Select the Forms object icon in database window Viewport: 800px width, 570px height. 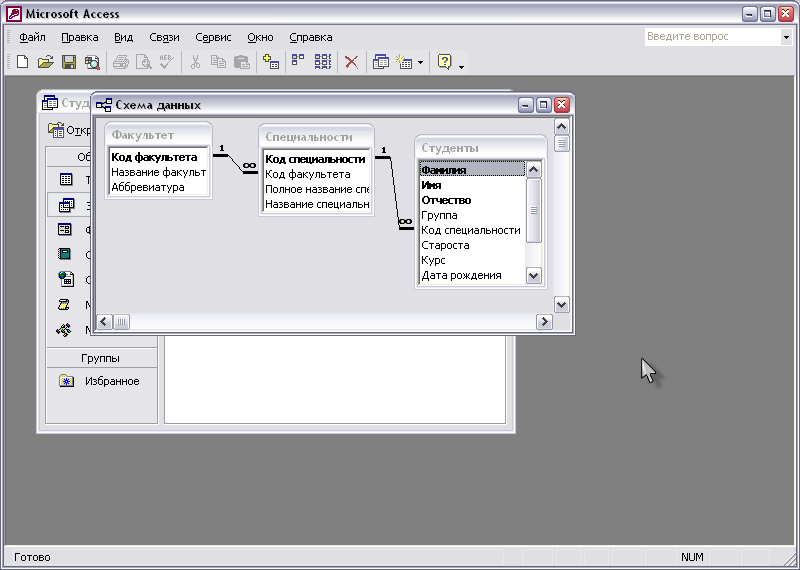tap(65, 230)
